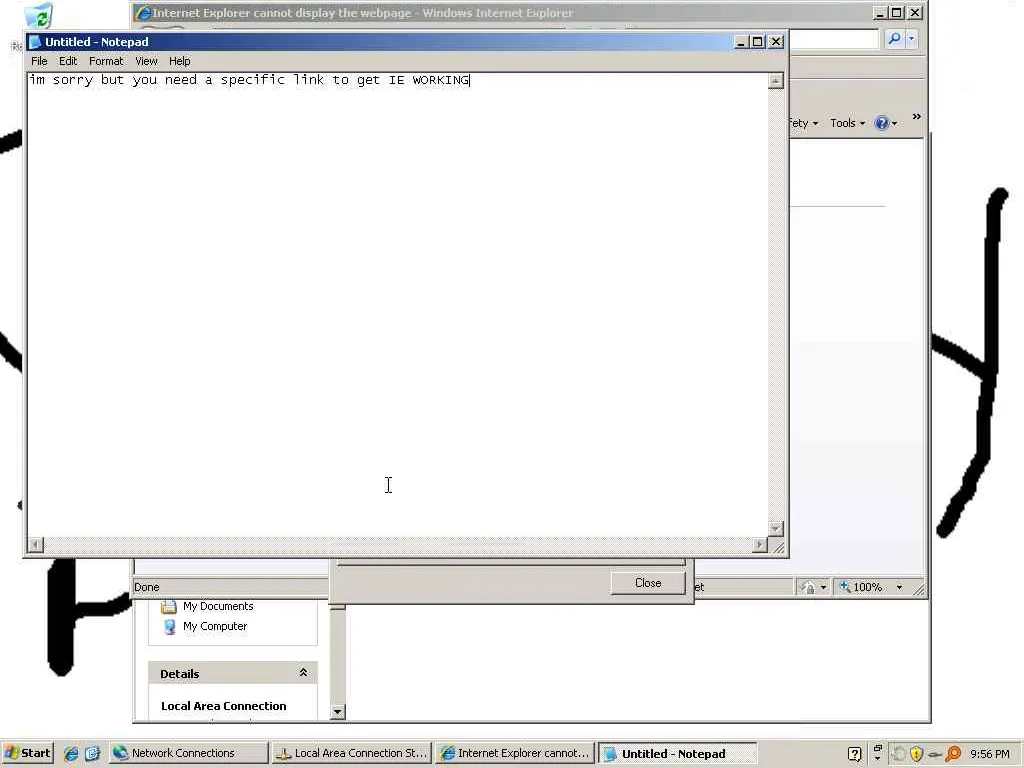Expand the IE toolbar overflow chevron
Viewport: 1024px width, 768px height.
pos(916,116)
